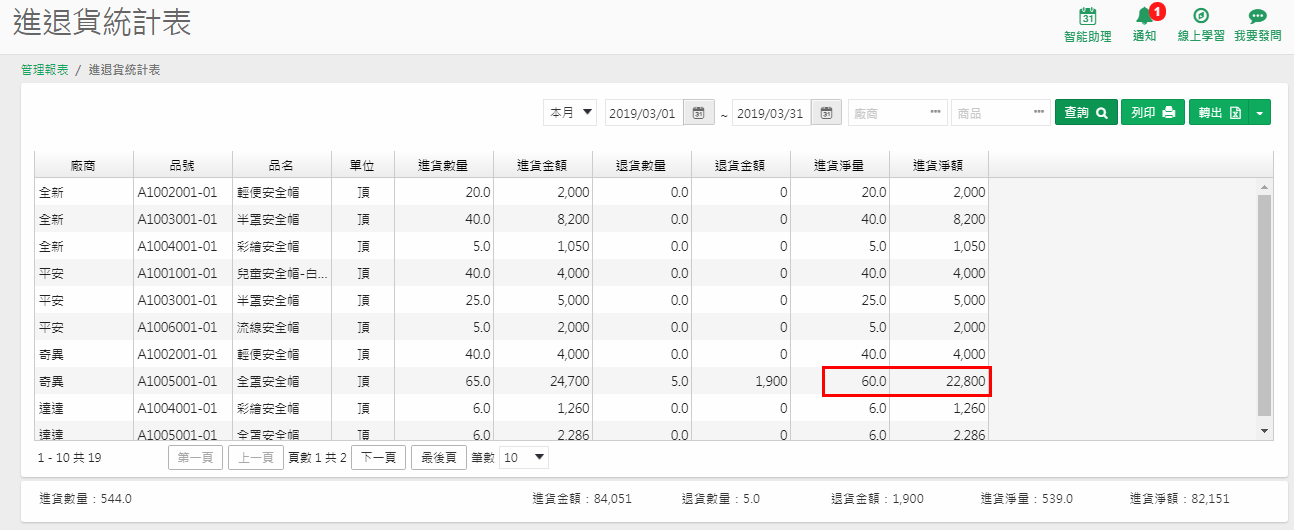This screenshot has width=1294, height=530.
Task: Sort by the 進貨淨量 column header
Action: point(839,165)
